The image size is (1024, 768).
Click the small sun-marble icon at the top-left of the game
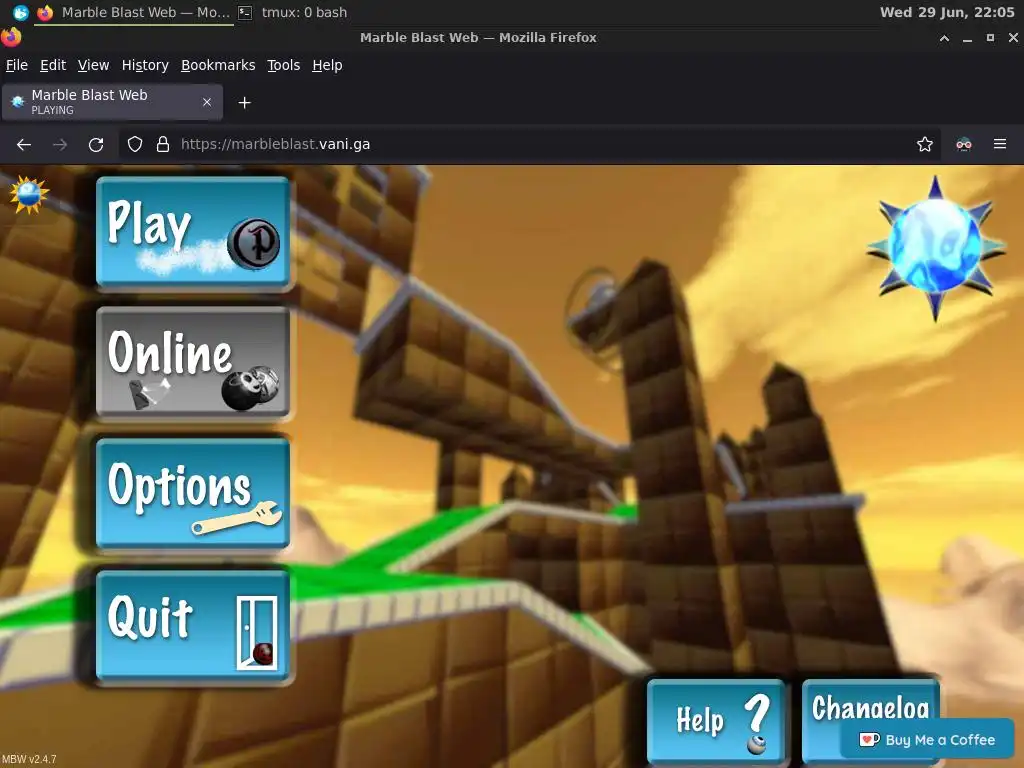29,194
